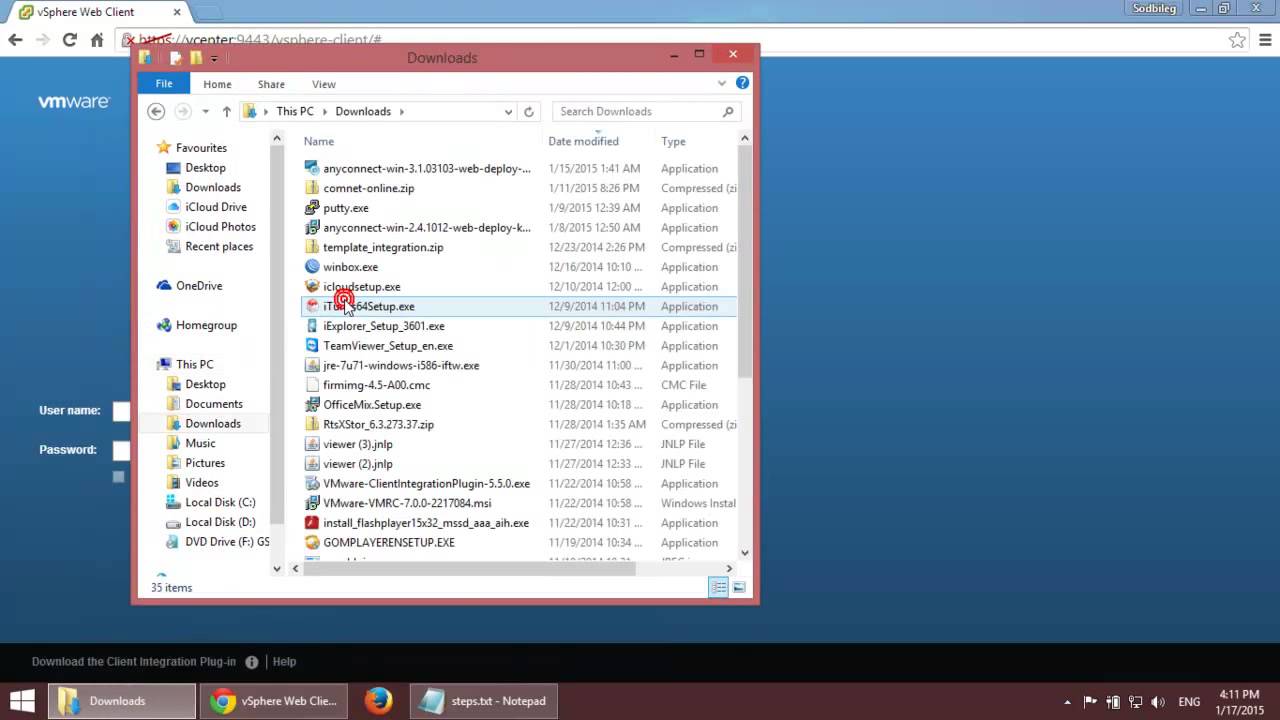The height and width of the screenshot is (720, 1280).
Task: Select firmimg-4.5-A00.cmc file
Action: click(376, 385)
